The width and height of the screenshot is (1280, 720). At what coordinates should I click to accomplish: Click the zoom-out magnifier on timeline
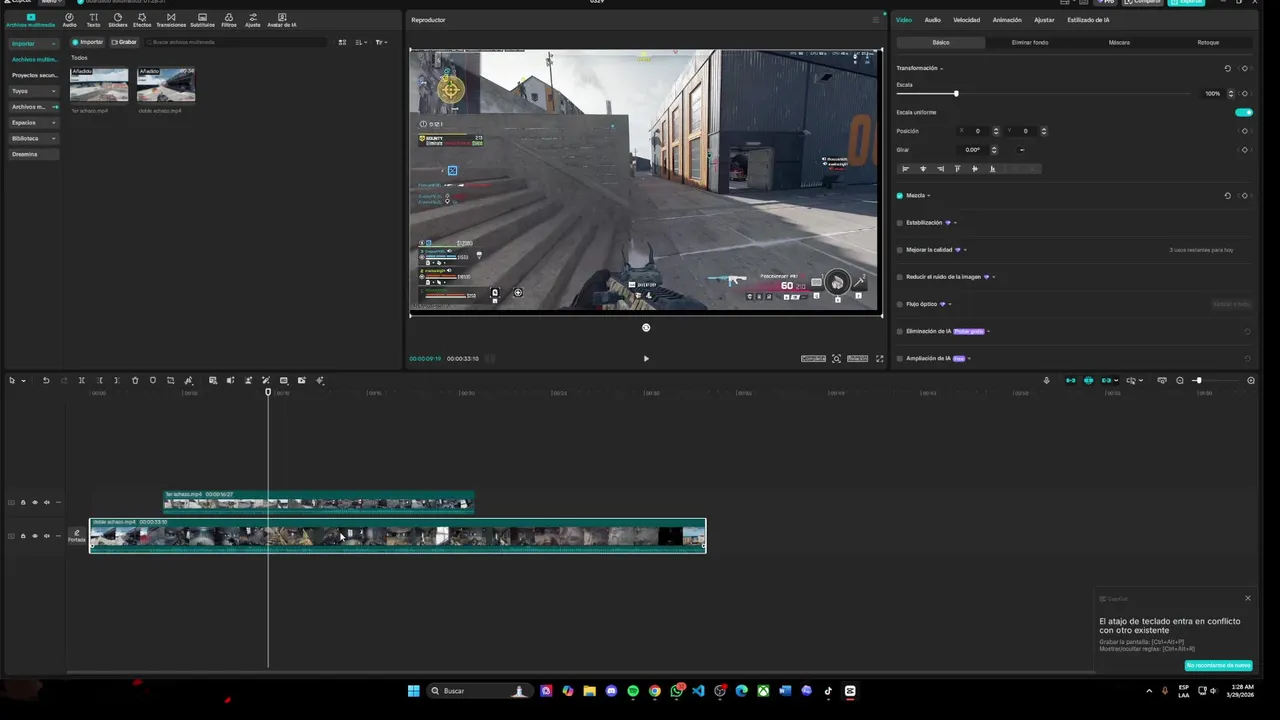click(x=1180, y=380)
